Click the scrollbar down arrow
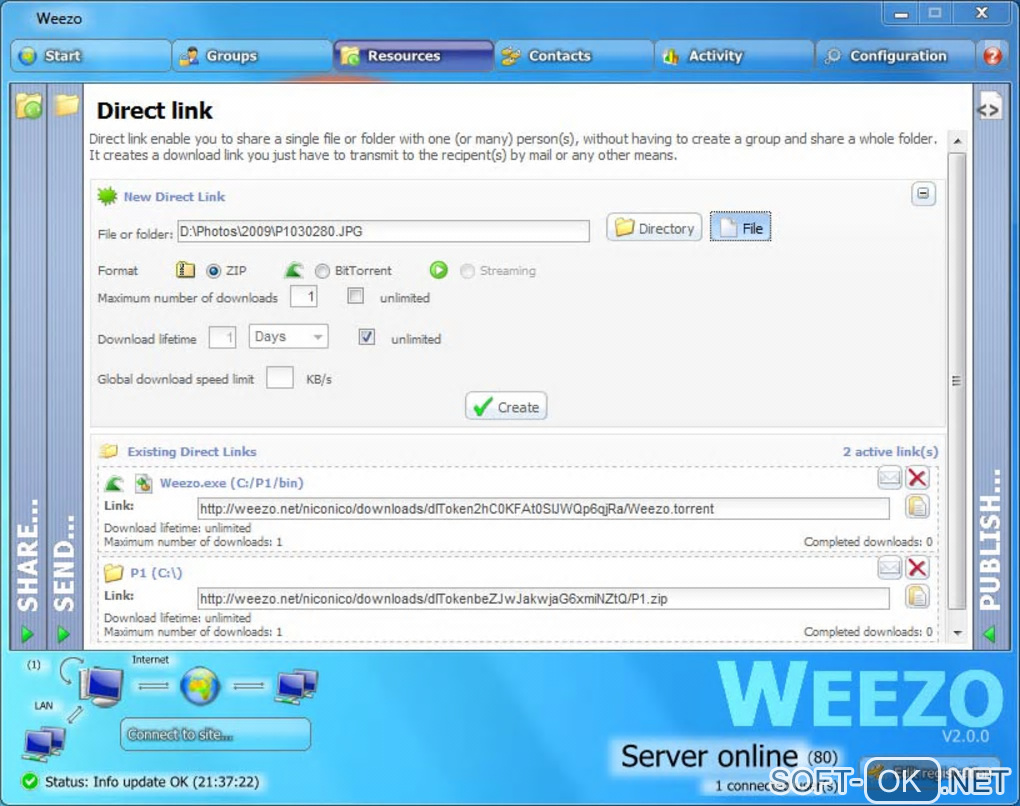The width and height of the screenshot is (1020, 806). click(x=957, y=632)
